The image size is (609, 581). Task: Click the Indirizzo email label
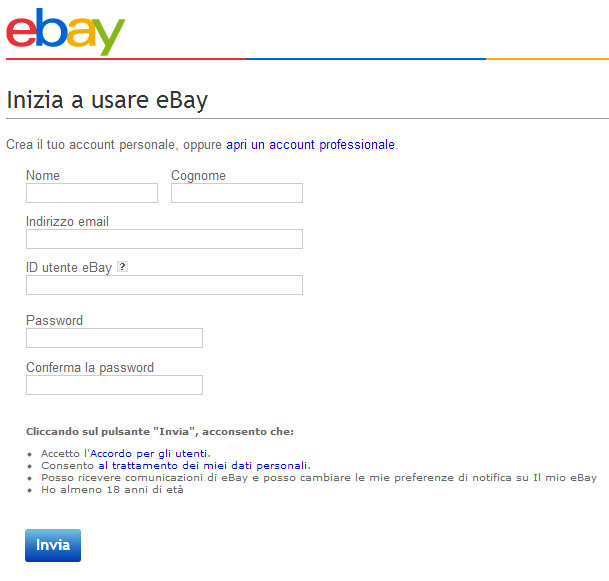[x=68, y=221]
